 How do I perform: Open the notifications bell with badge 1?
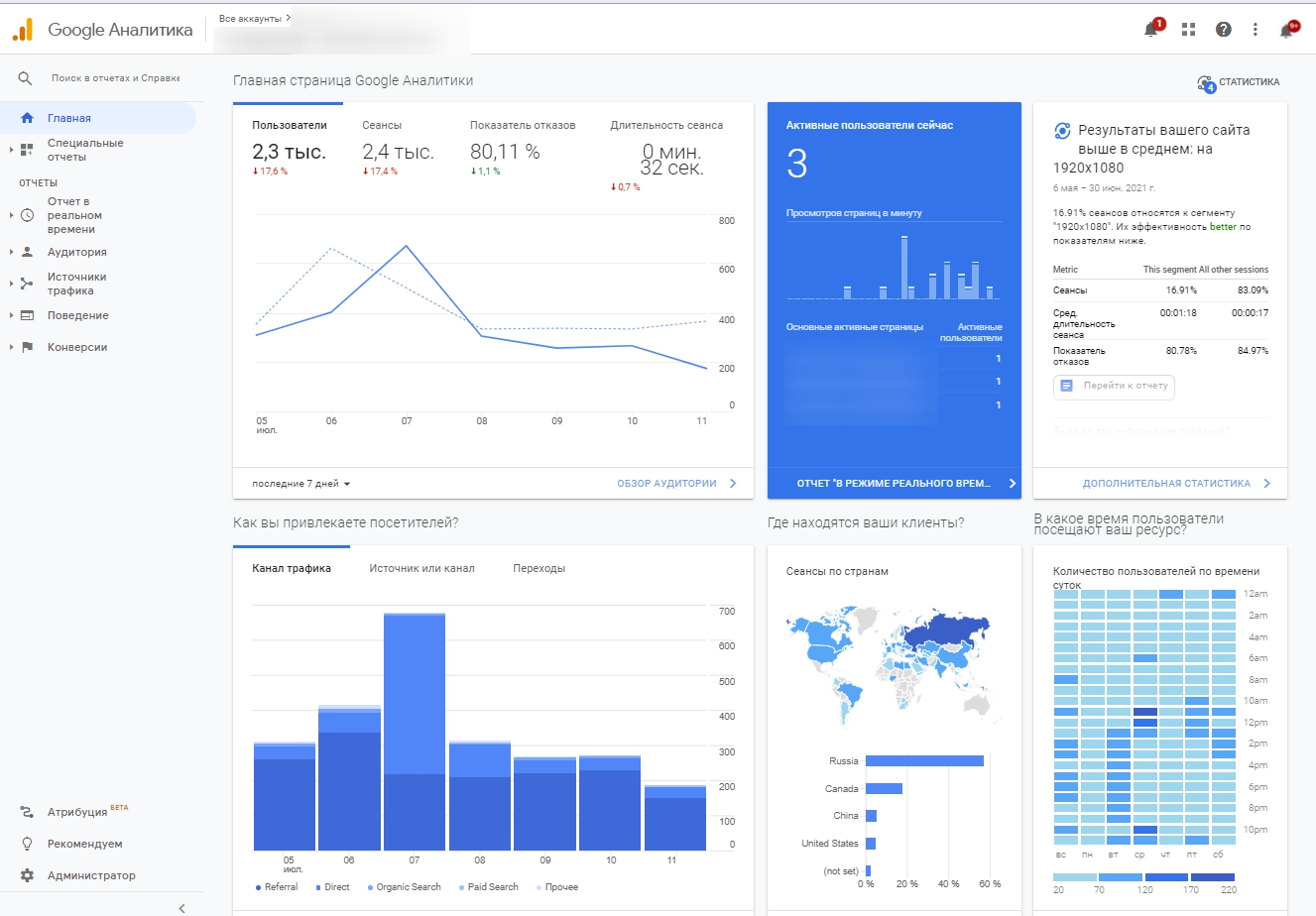click(x=1151, y=30)
